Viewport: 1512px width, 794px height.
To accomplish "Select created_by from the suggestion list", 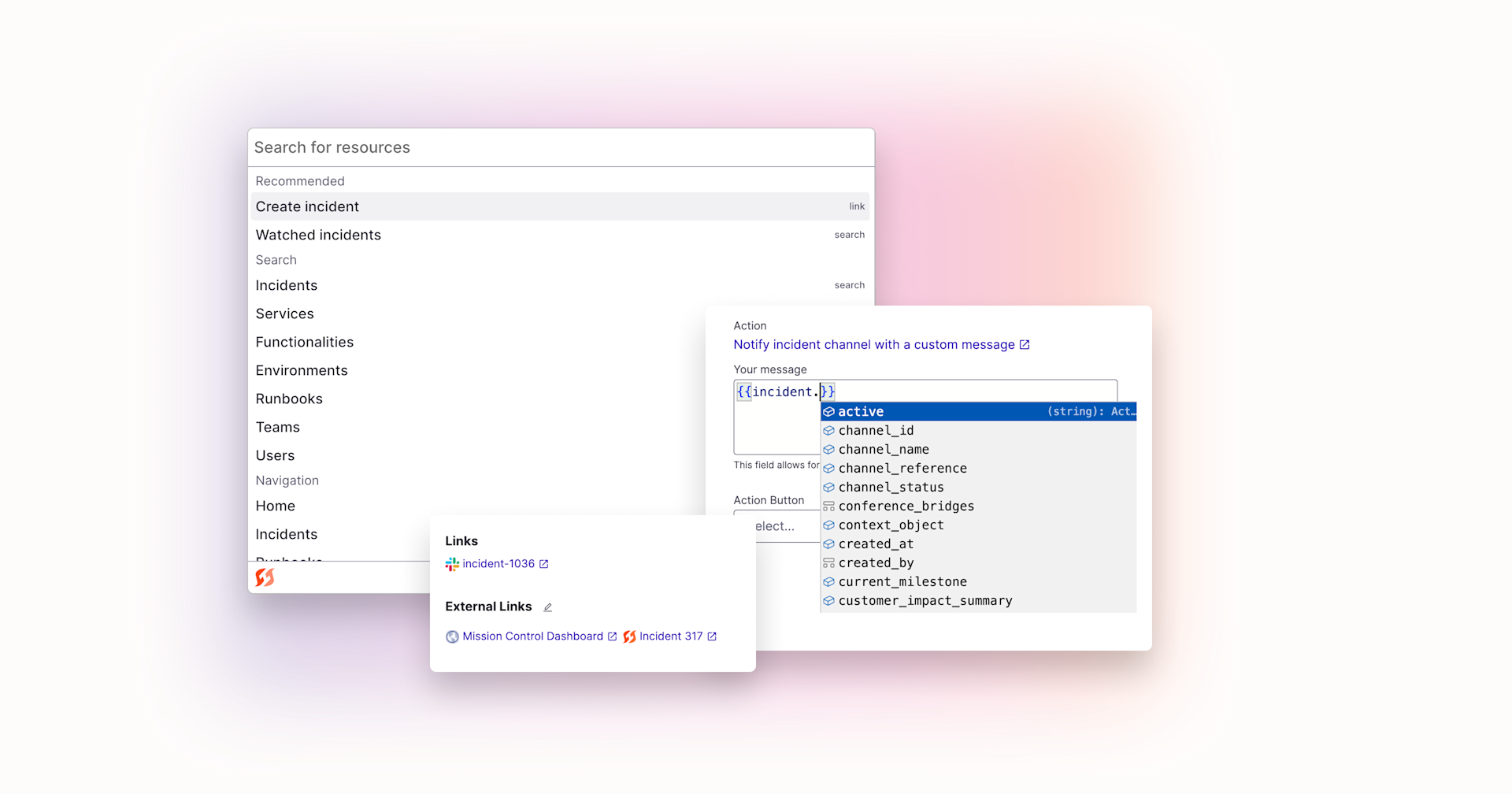I will click(x=978, y=562).
